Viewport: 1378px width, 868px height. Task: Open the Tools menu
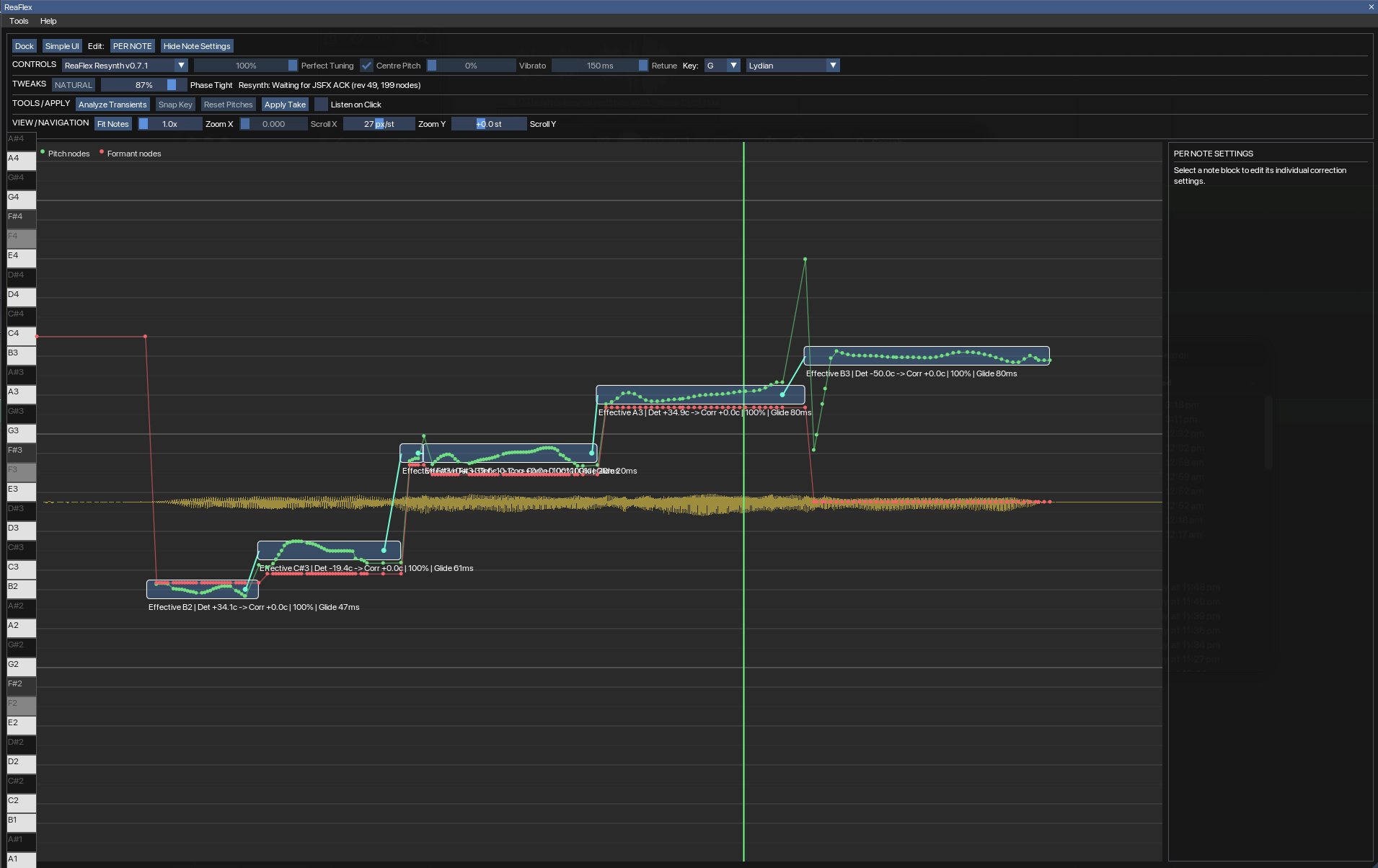[19, 21]
